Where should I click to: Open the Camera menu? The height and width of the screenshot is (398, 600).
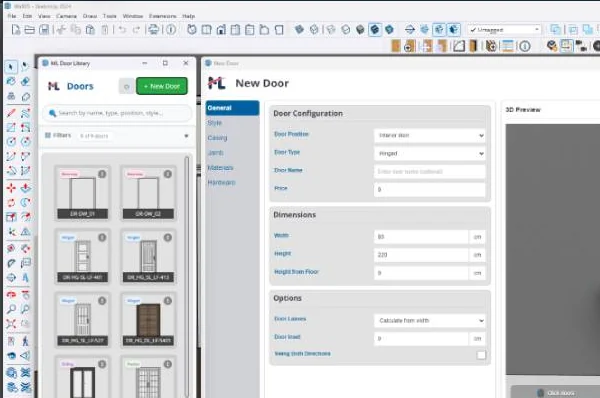click(66, 16)
